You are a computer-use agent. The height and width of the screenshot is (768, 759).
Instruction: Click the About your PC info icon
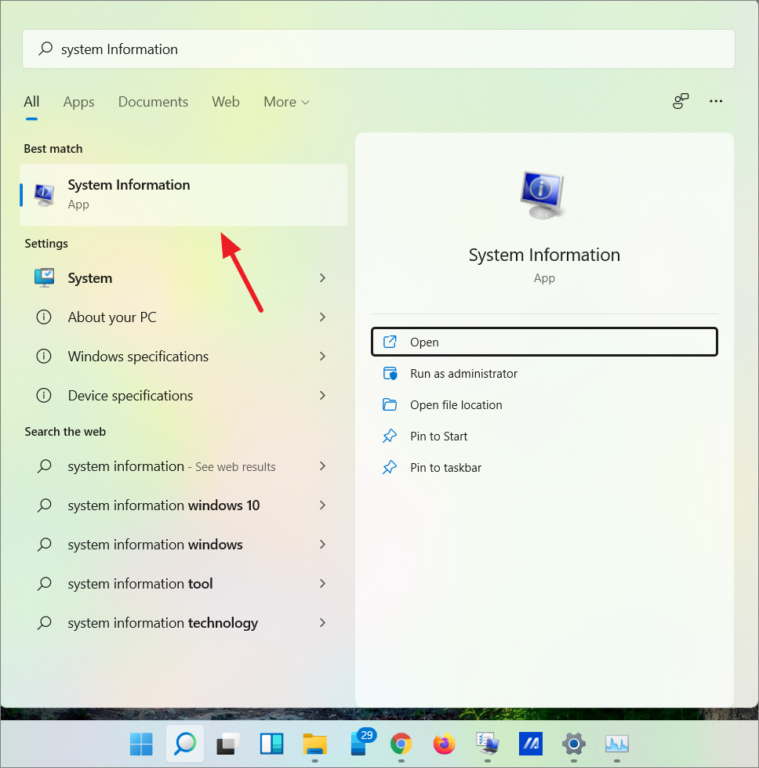coord(44,317)
